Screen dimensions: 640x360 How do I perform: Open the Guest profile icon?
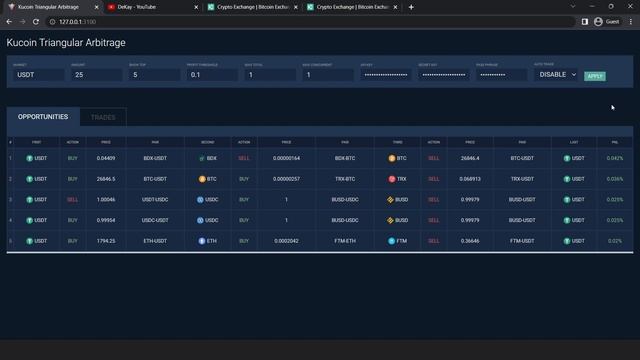(x=598, y=22)
